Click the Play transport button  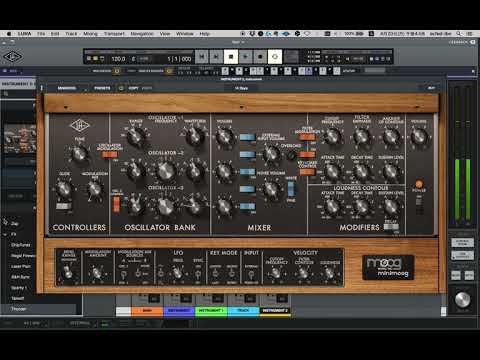click(245, 57)
